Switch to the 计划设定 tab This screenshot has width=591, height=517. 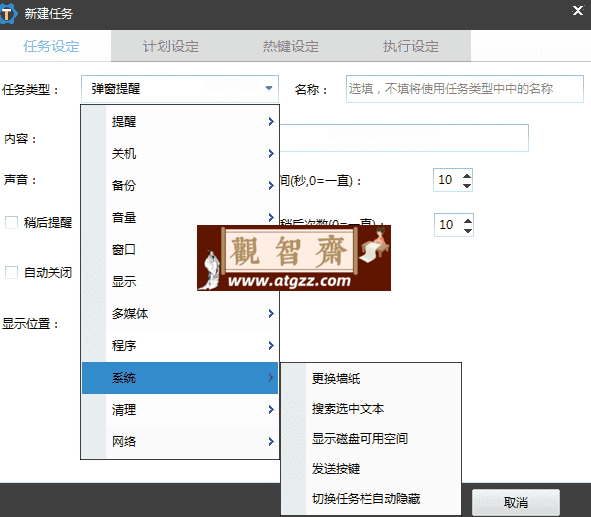click(171, 46)
